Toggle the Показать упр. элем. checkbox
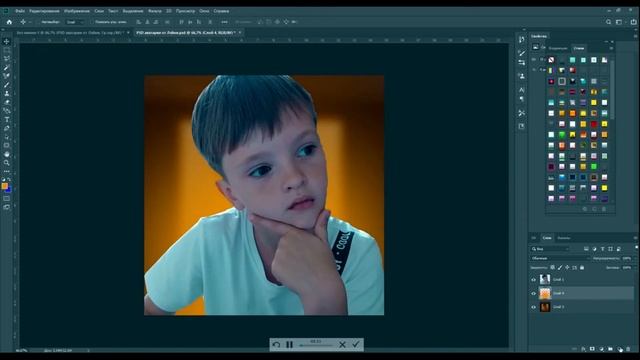This screenshot has width=640, height=360. (92, 22)
